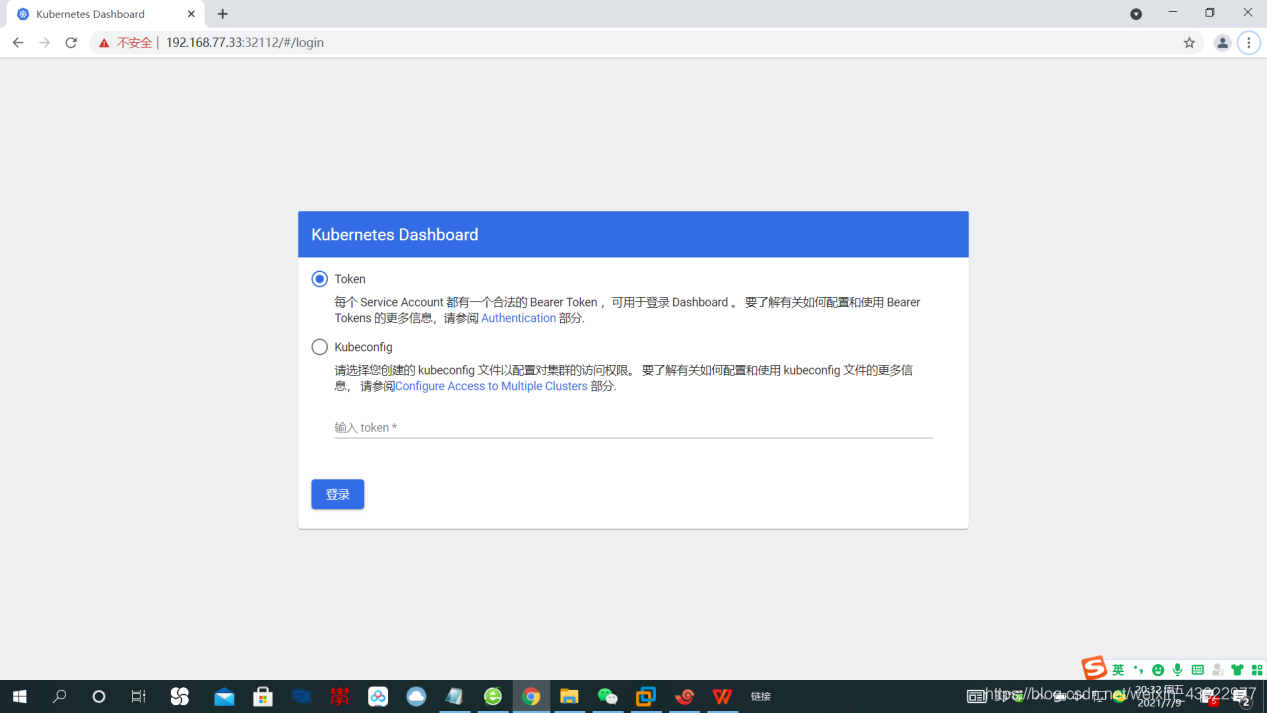1267x713 pixels.
Task: Open the Authentication link
Action: (x=518, y=318)
